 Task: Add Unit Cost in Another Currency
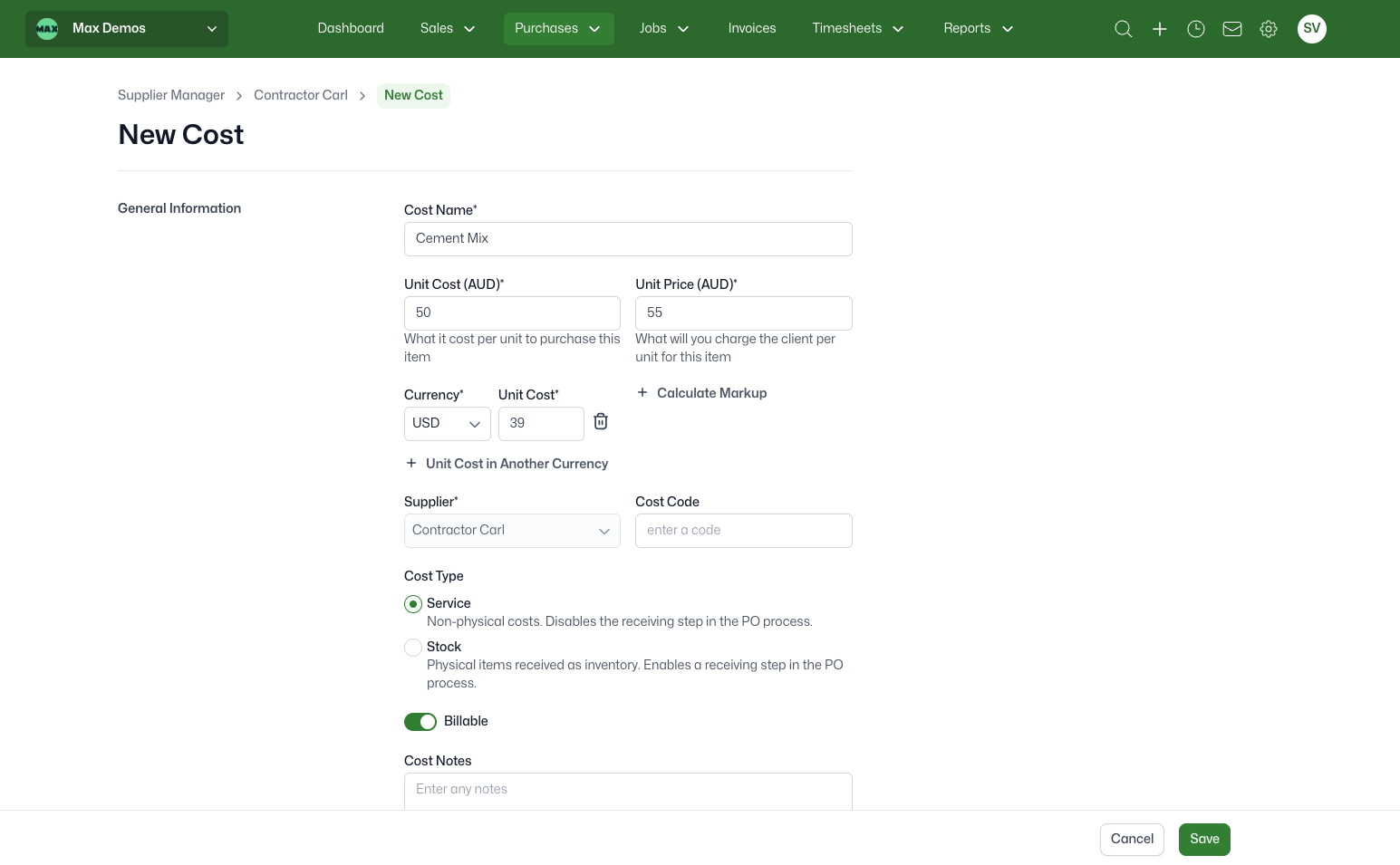507,464
